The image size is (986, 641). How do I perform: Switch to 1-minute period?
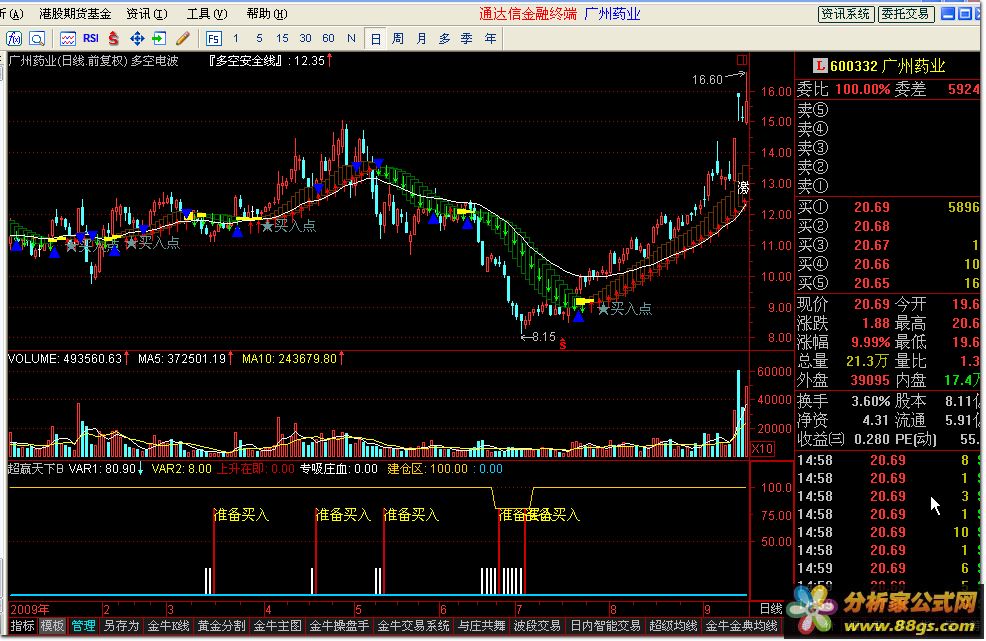click(x=236, y=39)
